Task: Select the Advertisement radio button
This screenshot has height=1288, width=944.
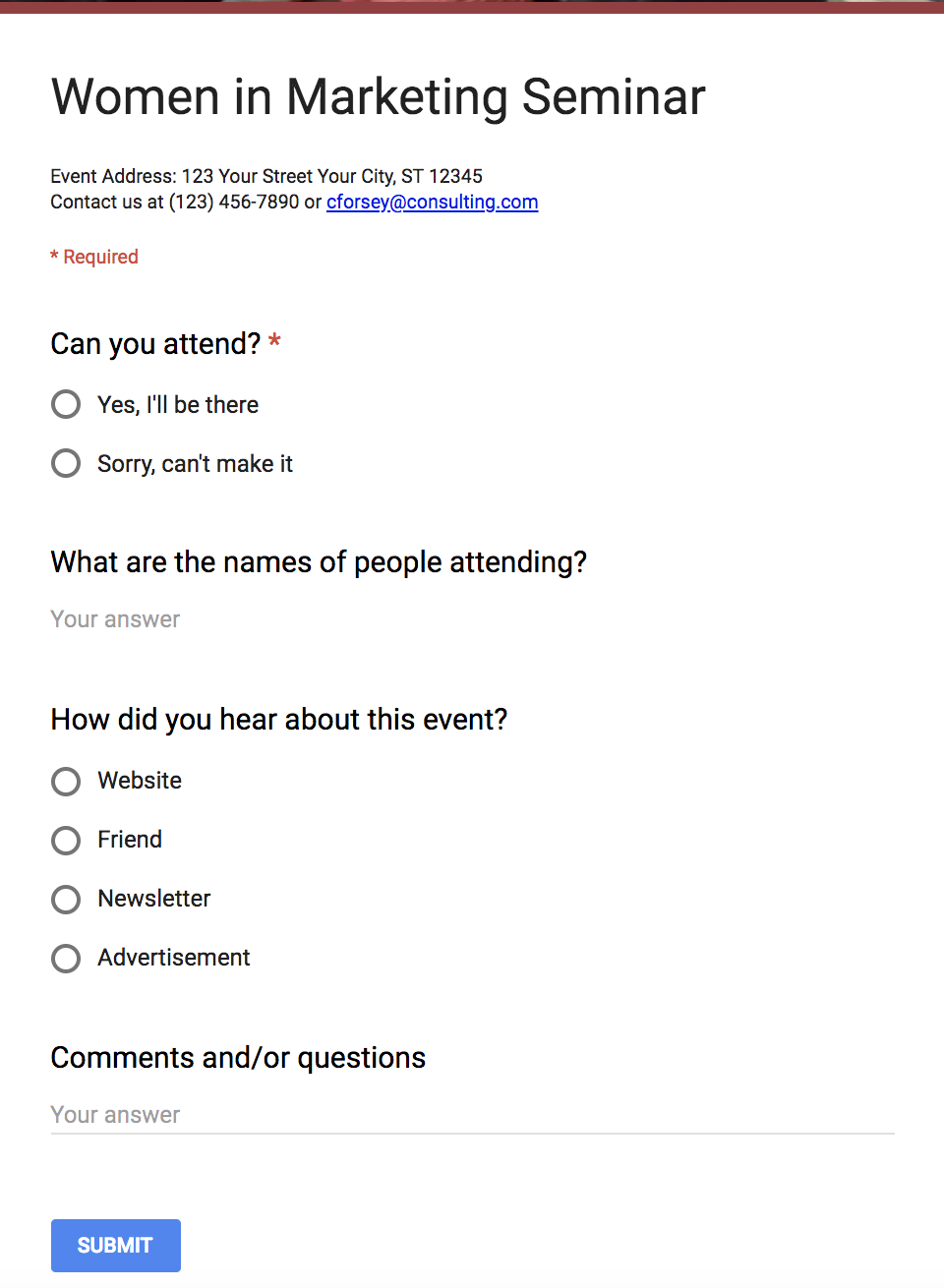Action: pyautogui.click(x=66, y=959)
